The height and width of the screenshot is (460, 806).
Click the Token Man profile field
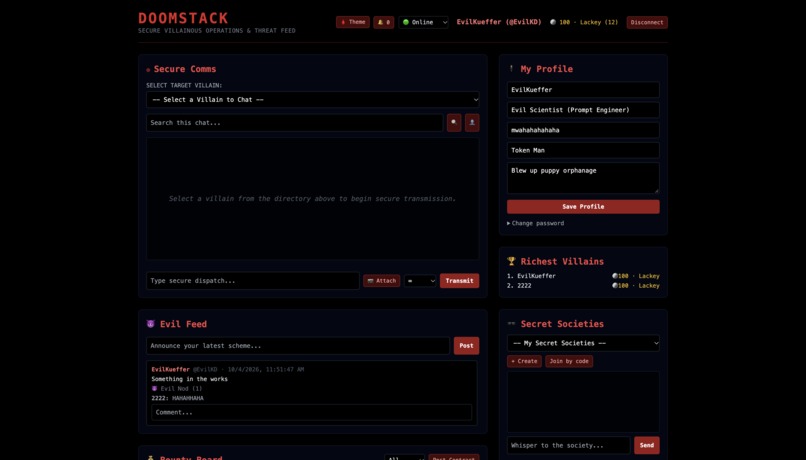pyautogui.click(x=583, y=150)
